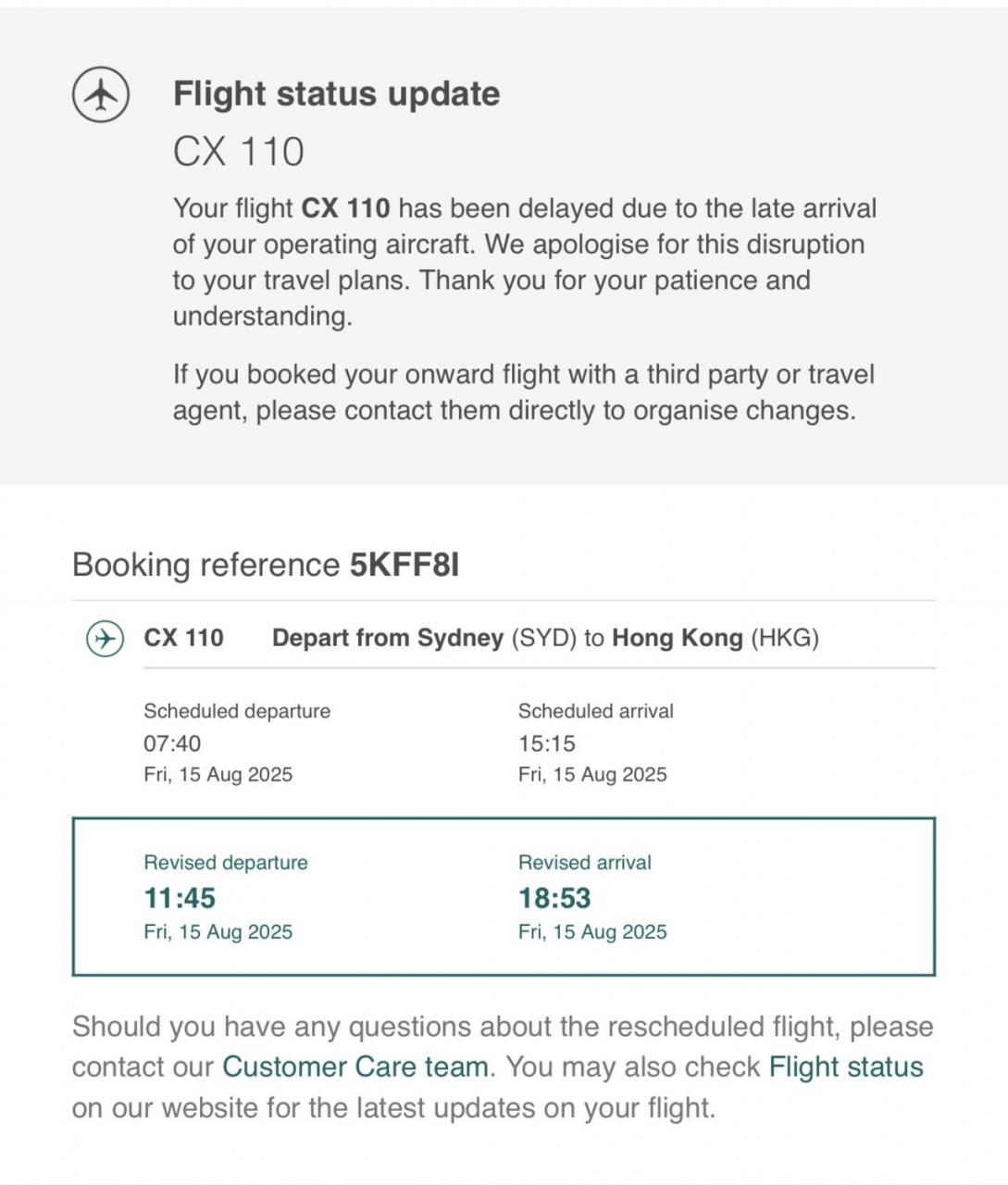
Task: Click the CX 110 label in the flight row
Action: (183, 638)
